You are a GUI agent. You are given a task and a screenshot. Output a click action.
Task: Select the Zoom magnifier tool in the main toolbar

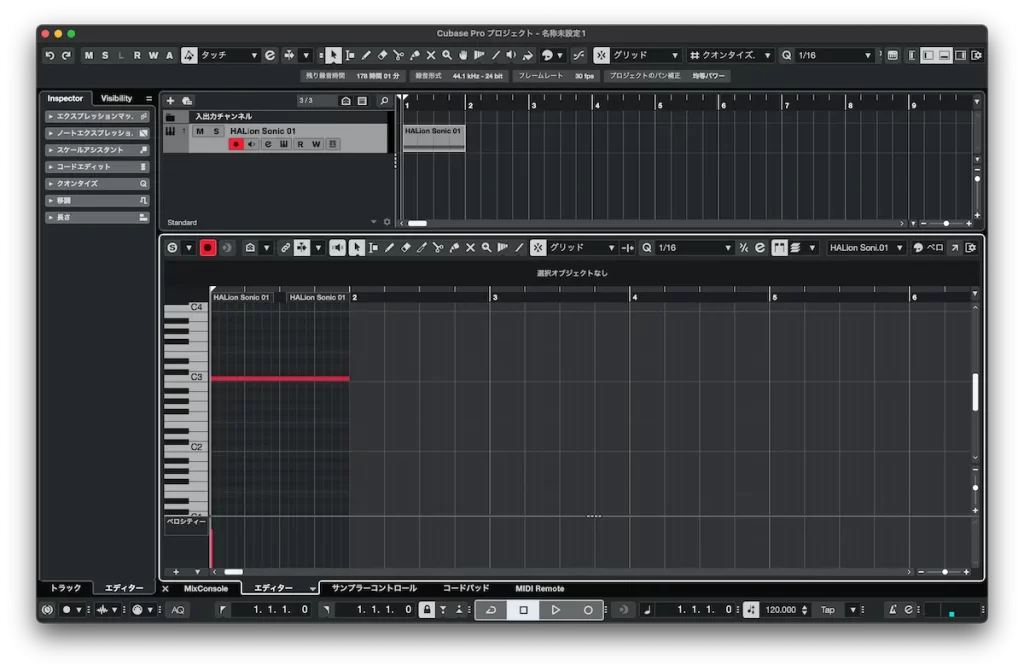(x=447, y=55)
